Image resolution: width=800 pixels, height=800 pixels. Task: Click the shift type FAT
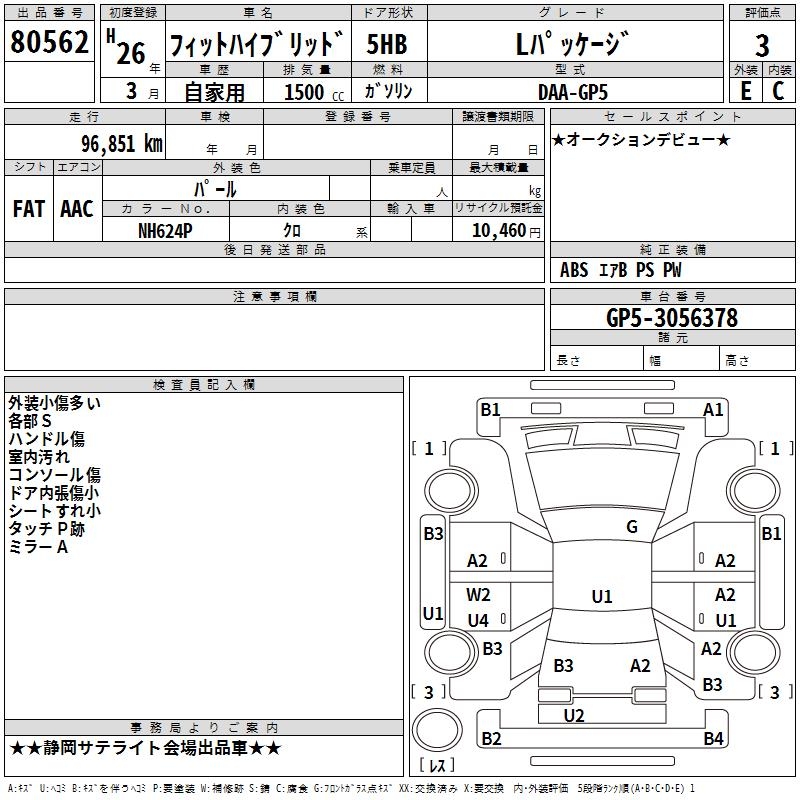click(29, 209)
